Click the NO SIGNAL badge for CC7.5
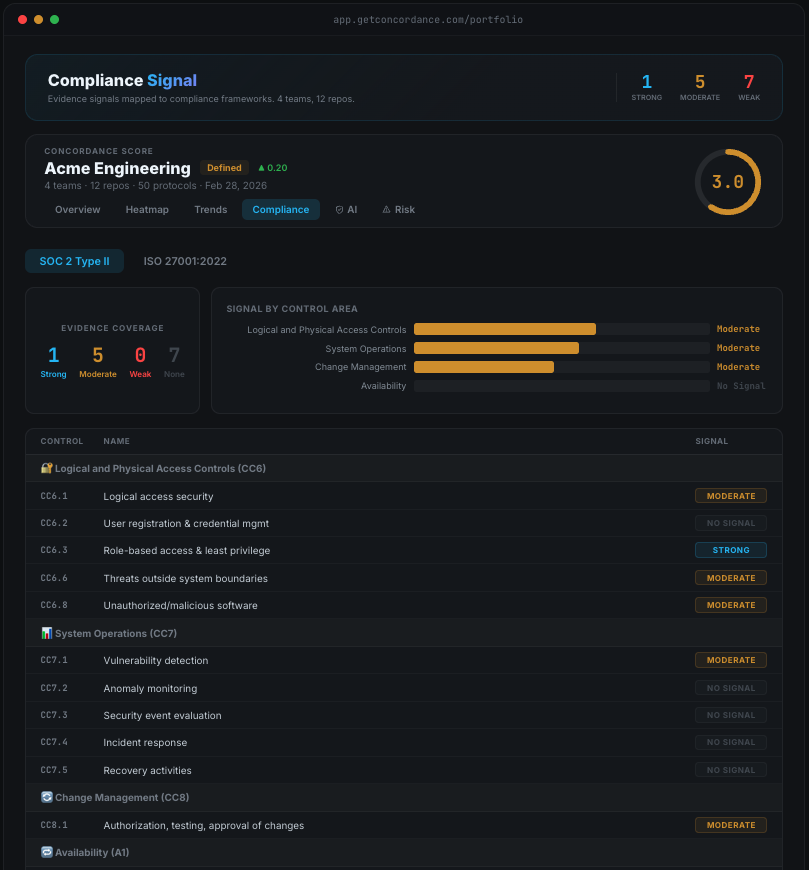Screen dimensions: 809x870 click(x=731, y=770)
